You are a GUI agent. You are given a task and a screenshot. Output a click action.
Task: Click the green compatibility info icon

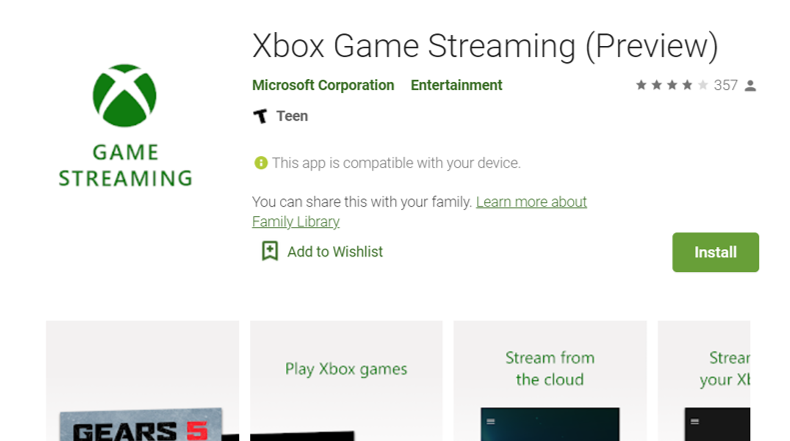pyautogui.click(x=260, y=162)
